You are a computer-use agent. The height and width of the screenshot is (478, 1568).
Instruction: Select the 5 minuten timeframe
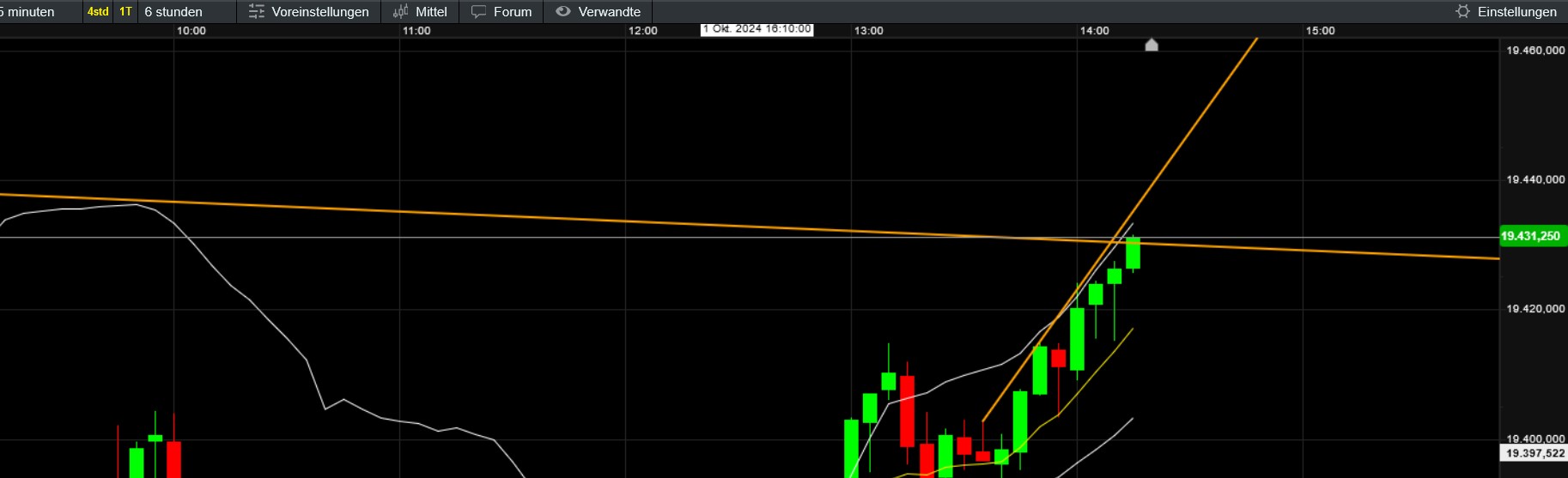(x=27, y=12)
